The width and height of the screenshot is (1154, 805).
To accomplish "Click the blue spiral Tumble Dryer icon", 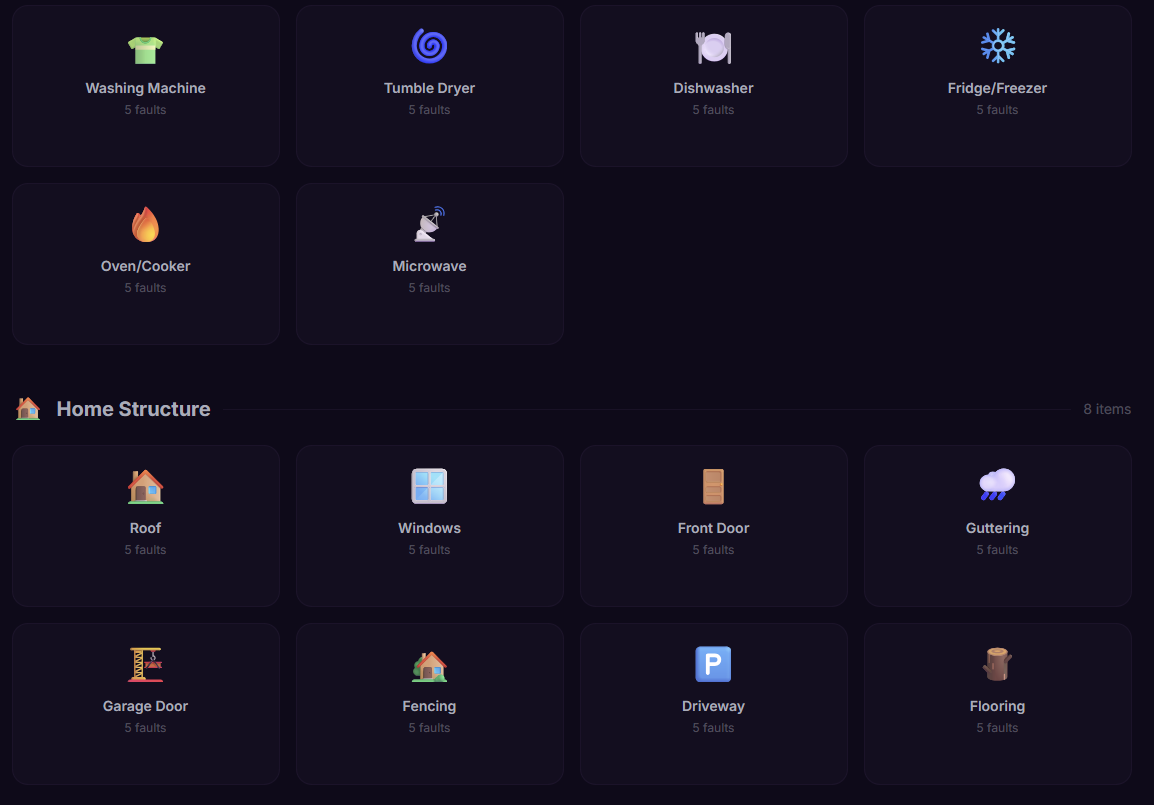I will [x=429, y=46].
